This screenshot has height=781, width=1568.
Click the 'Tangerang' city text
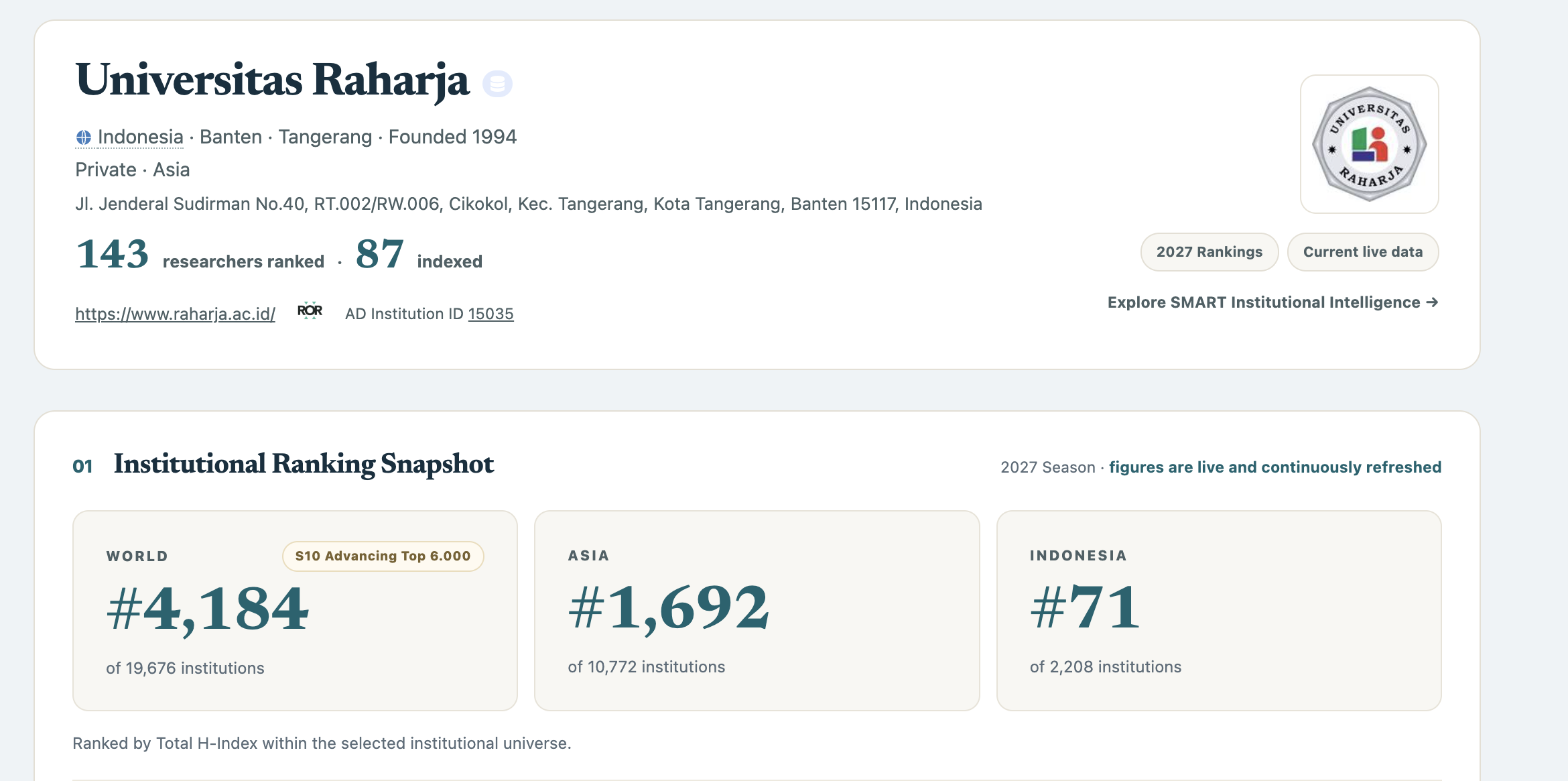click(325, 137)
